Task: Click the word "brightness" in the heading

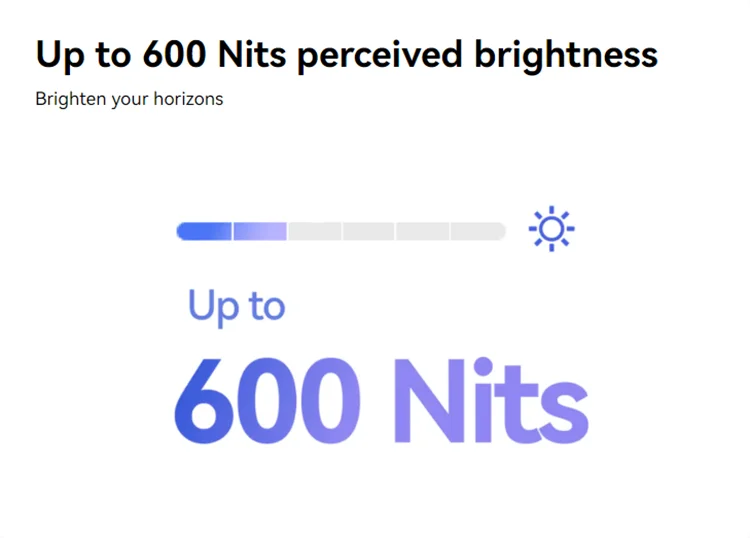Action: tap(565, 54)
